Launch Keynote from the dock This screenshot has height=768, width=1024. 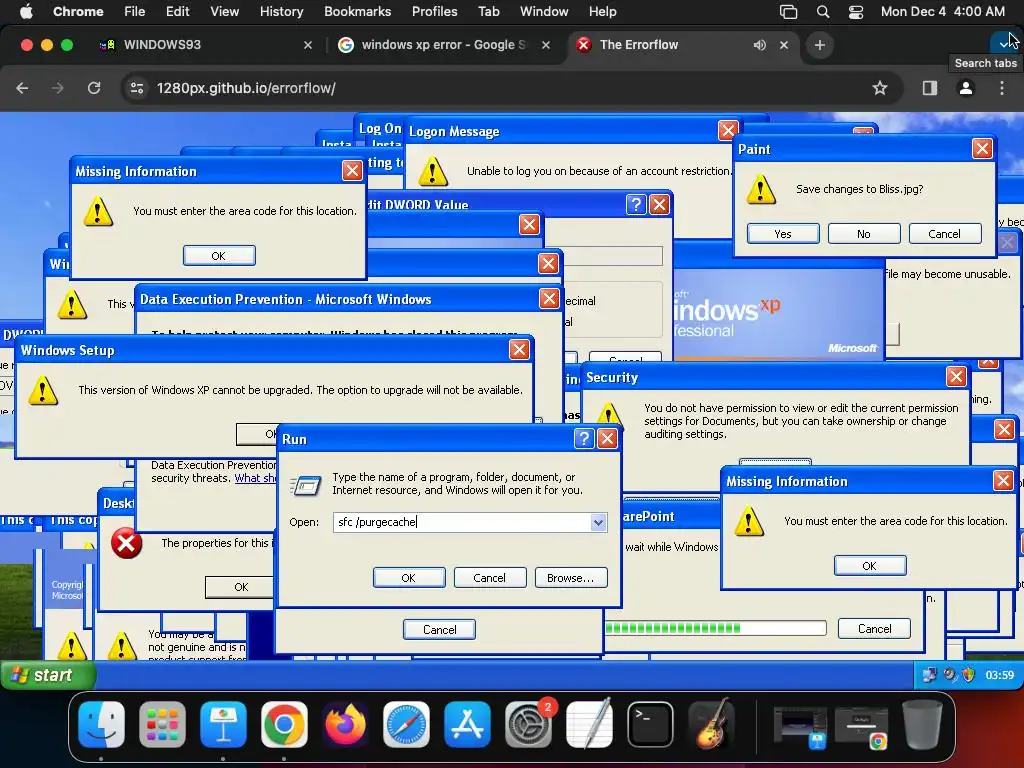coord(223,724)
